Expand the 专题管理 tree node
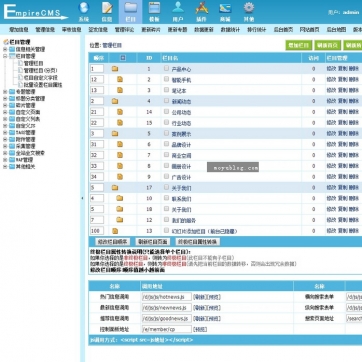 pyautogui.click(x=5, y=92)
